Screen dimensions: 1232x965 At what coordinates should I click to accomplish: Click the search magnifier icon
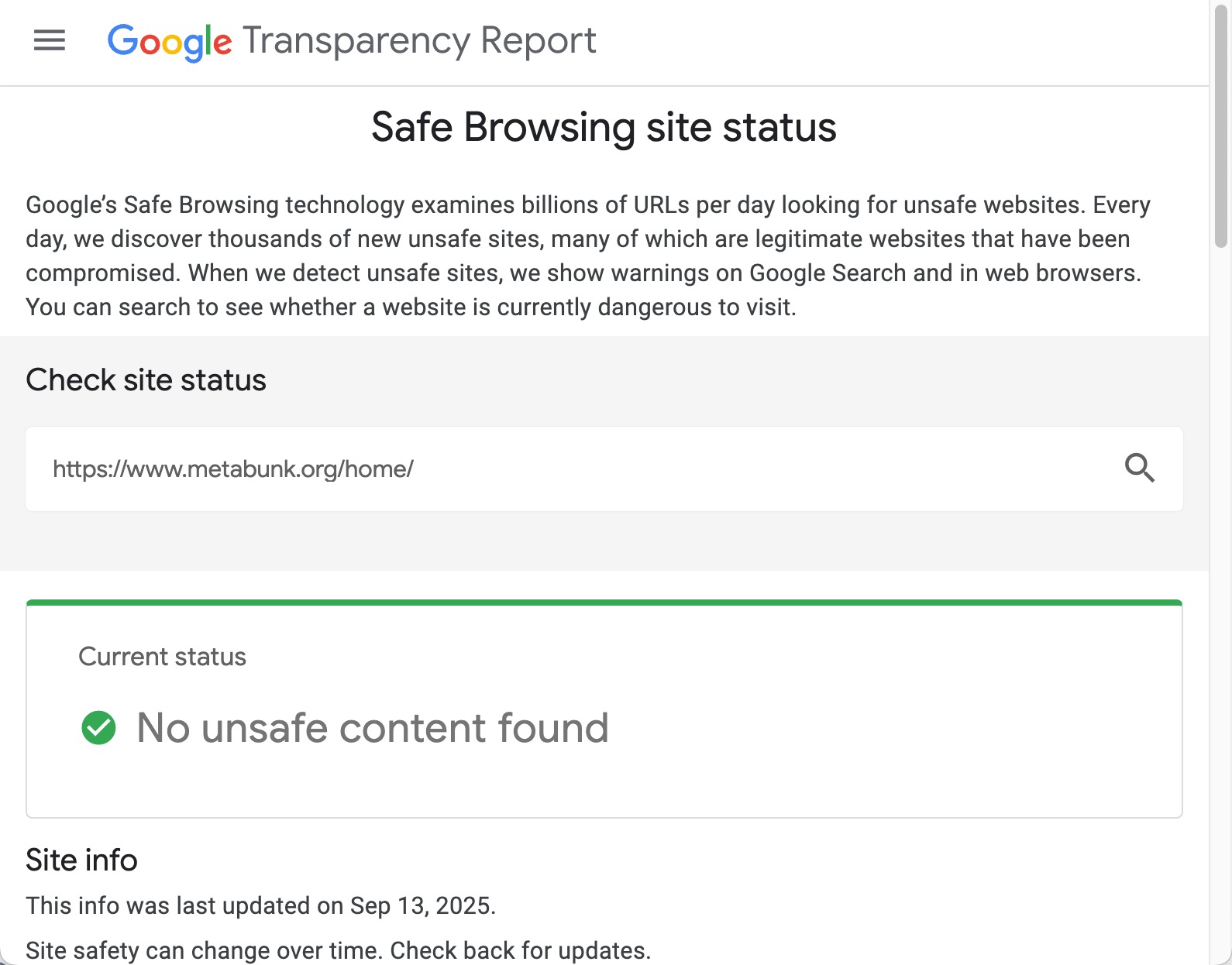[x=1139, y=468]
